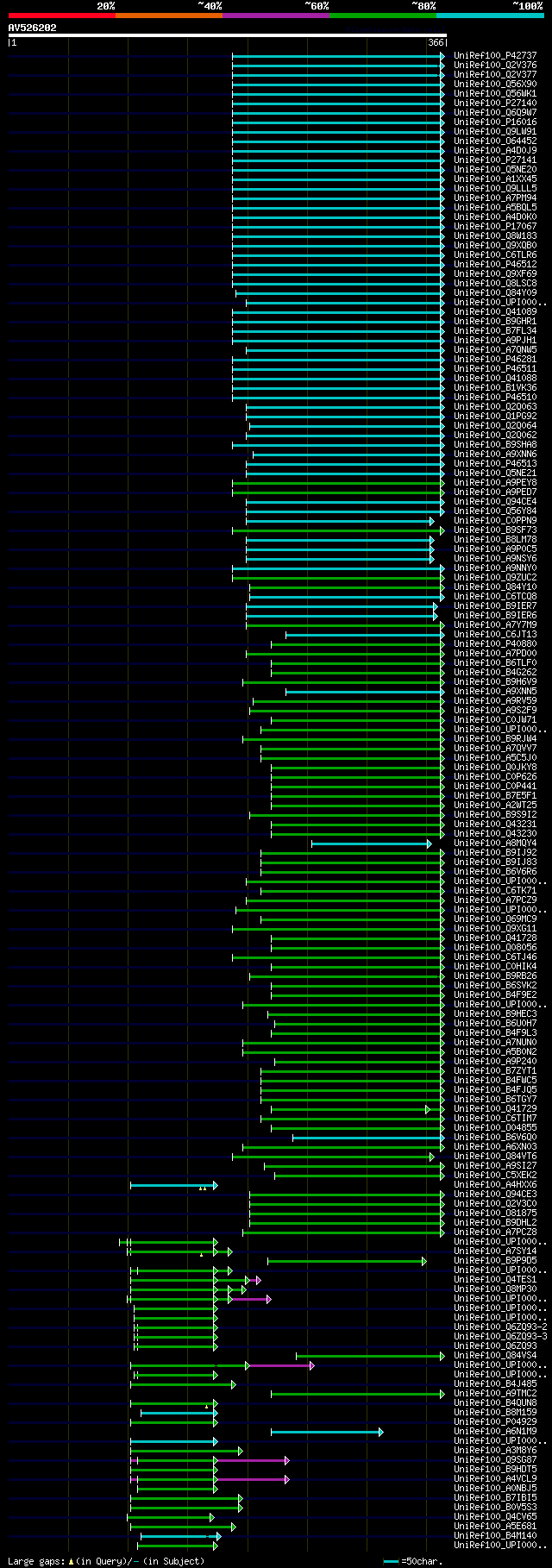This screenshot has height=1568, width=552.
Task: Select label UniRef100_P17067
Action: (495, 227)
